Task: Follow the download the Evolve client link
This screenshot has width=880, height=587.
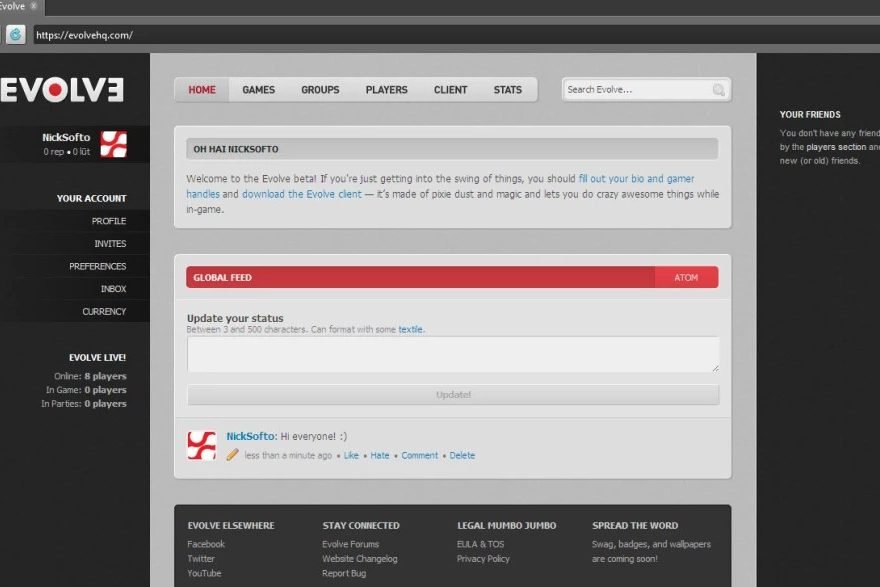Action: tap(301, 194)
